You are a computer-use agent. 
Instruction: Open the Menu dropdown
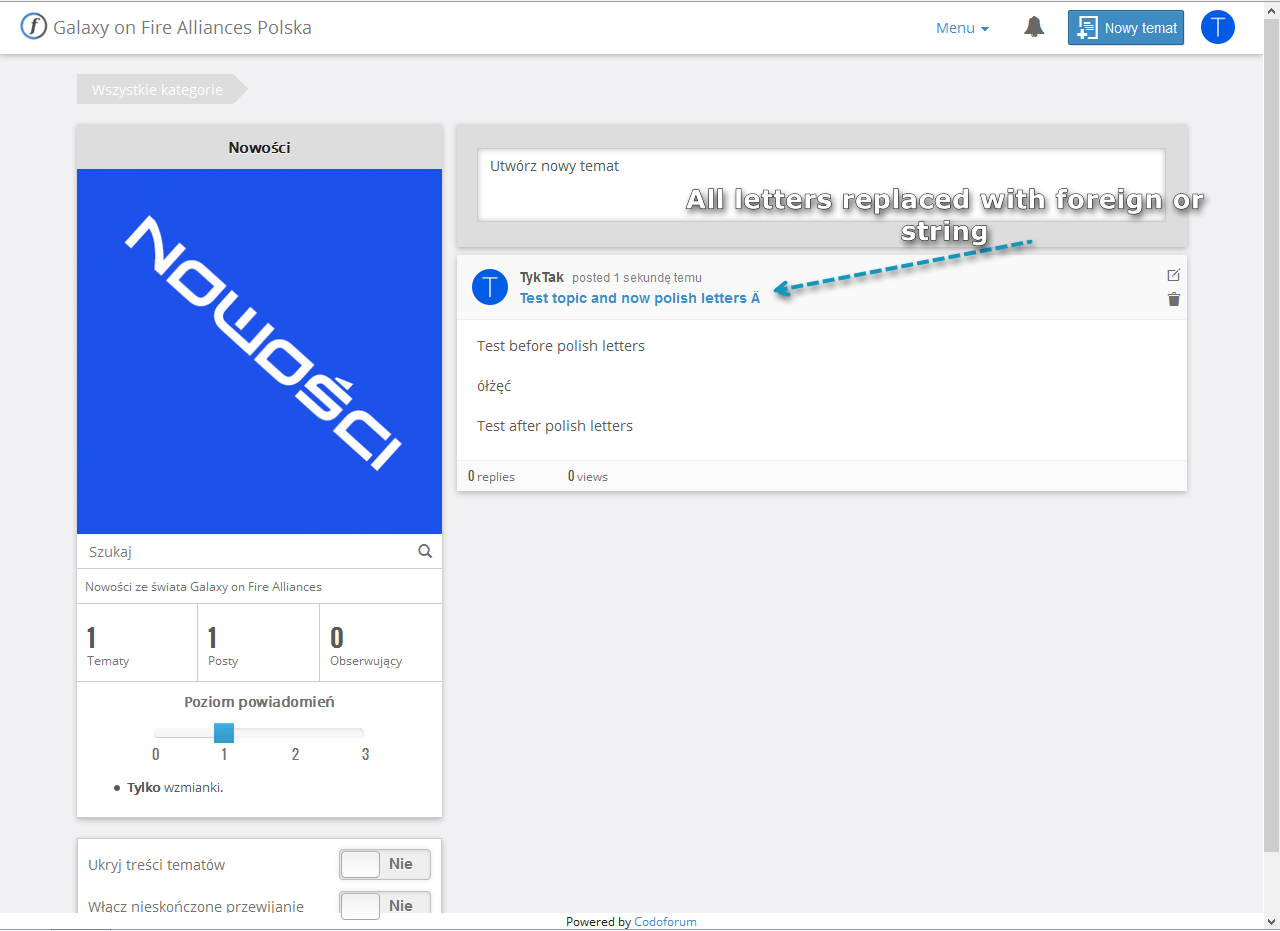[962, 28]
